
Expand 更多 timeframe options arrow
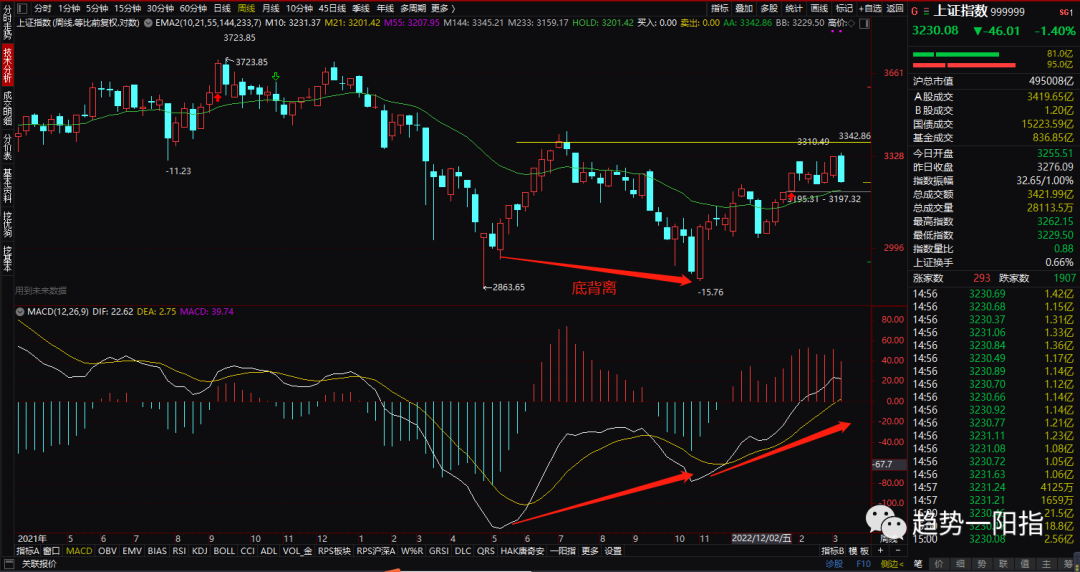point(453,8)
